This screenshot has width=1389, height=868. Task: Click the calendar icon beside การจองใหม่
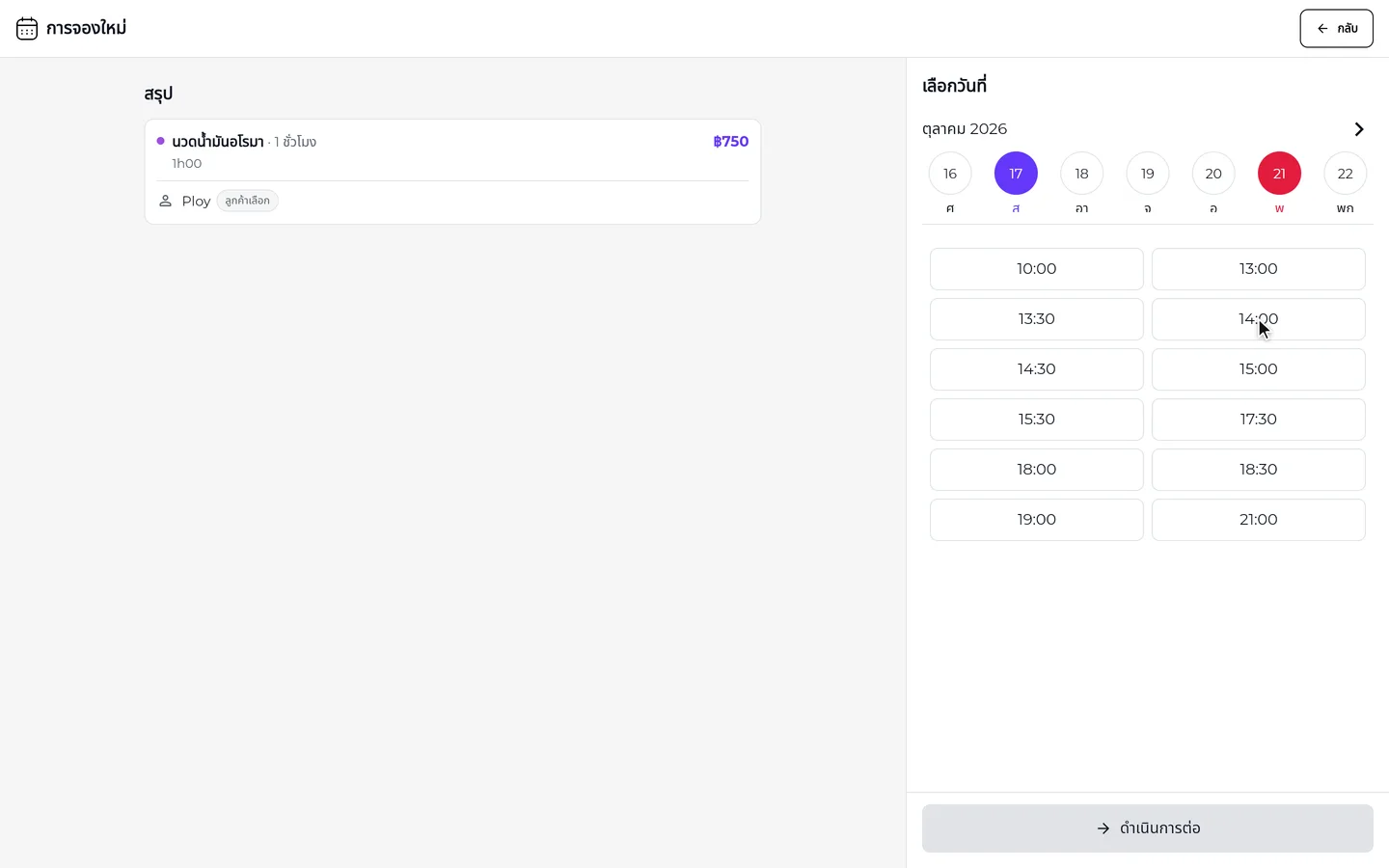tap(27, 29)
